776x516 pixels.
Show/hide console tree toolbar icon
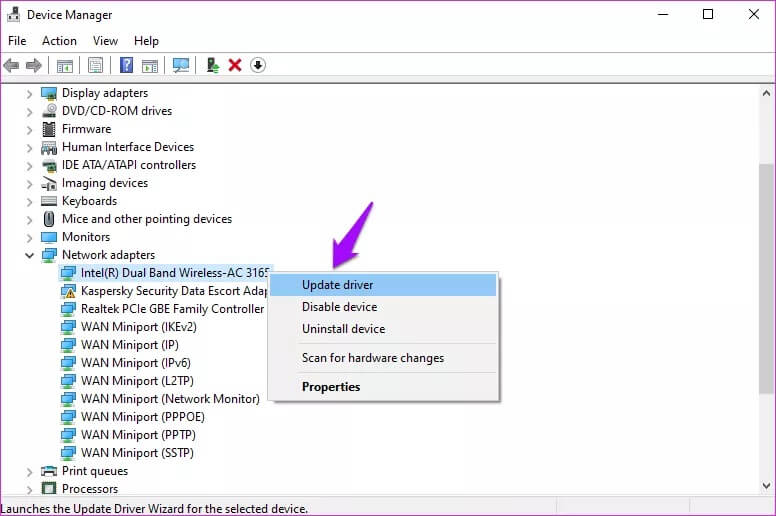coord(65,65)
